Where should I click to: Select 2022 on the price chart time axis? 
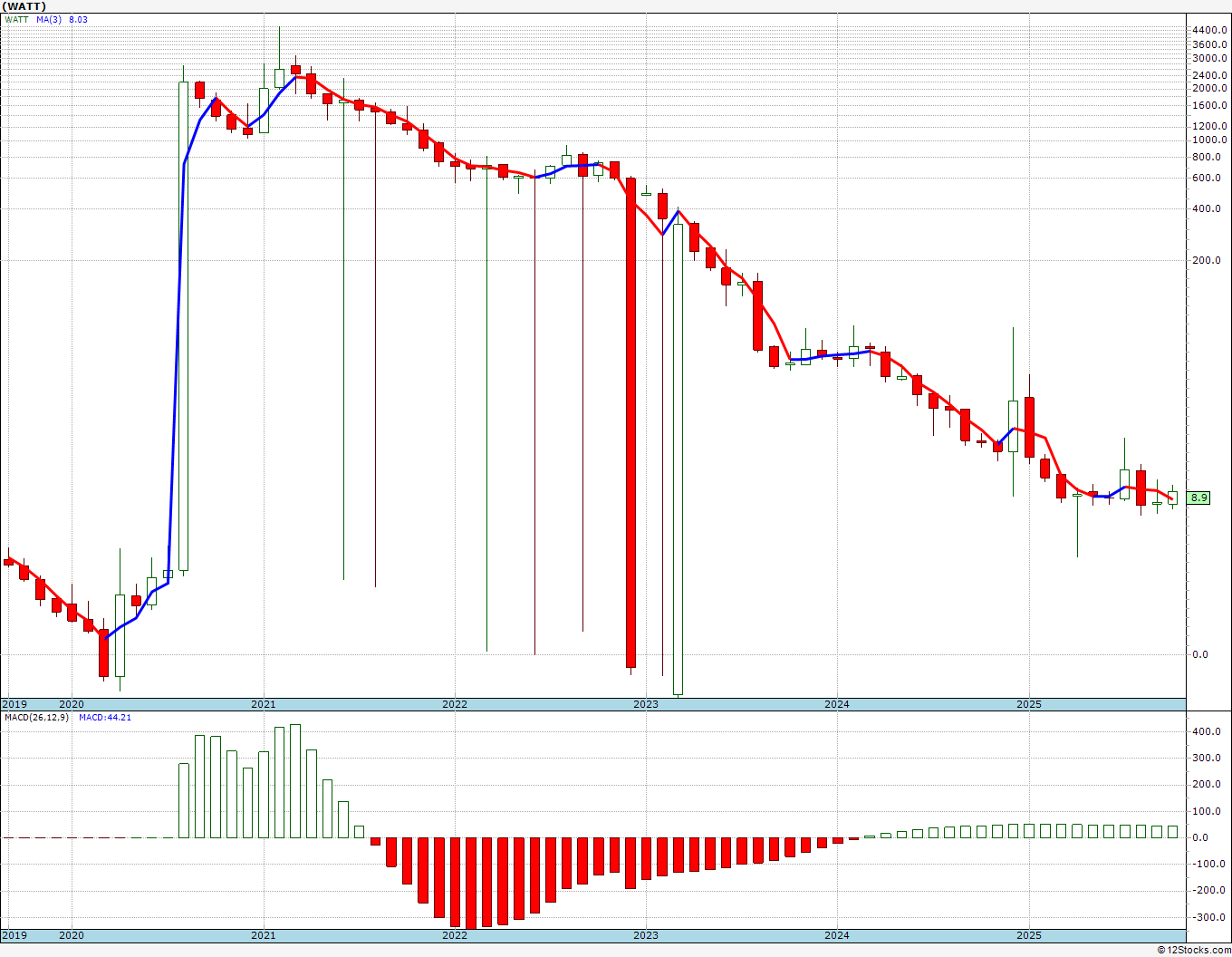[x=455, y=704]
